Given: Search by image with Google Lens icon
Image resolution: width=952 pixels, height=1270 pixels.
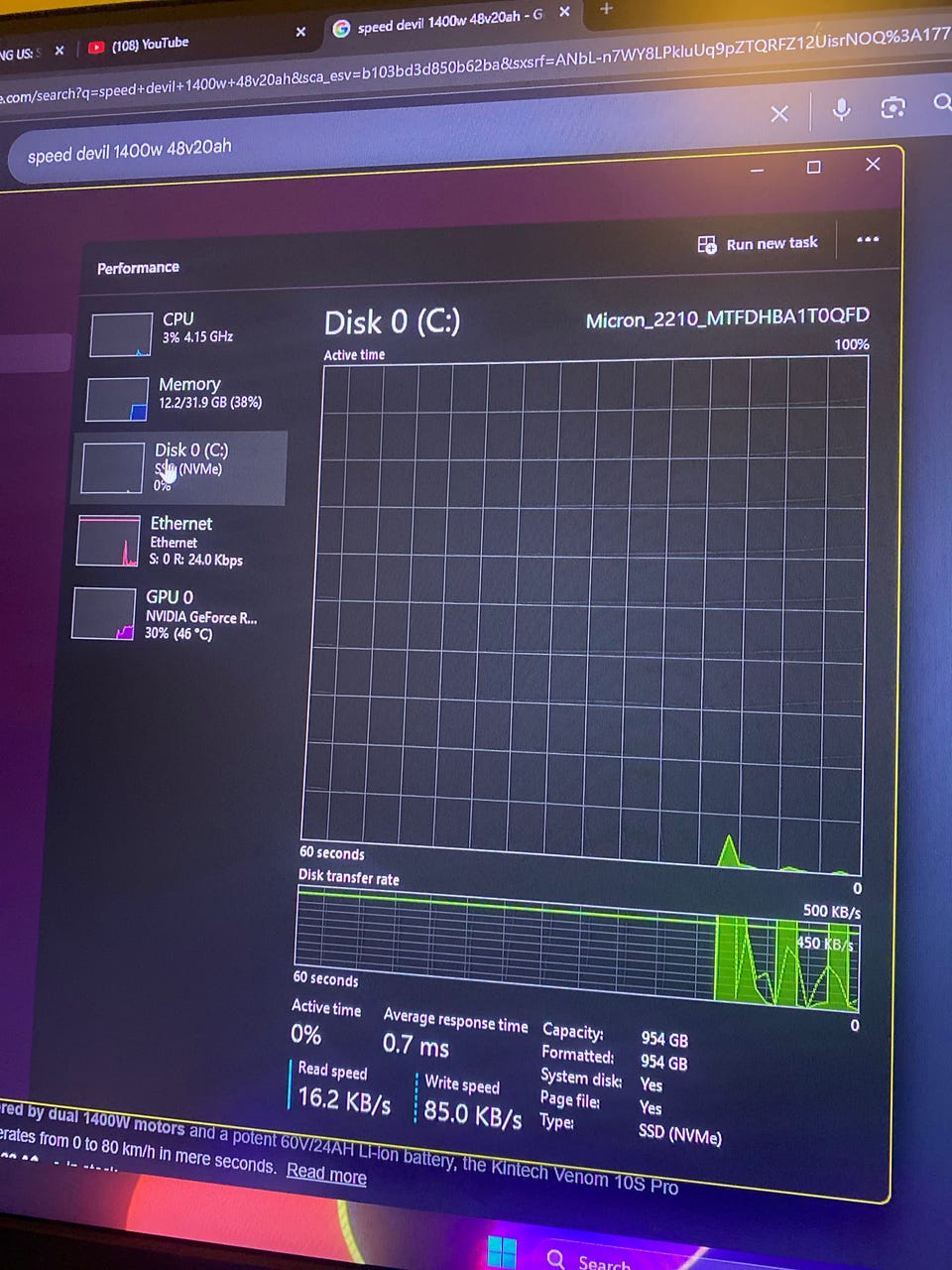Looking at the screenshot, I should (893, 107).
